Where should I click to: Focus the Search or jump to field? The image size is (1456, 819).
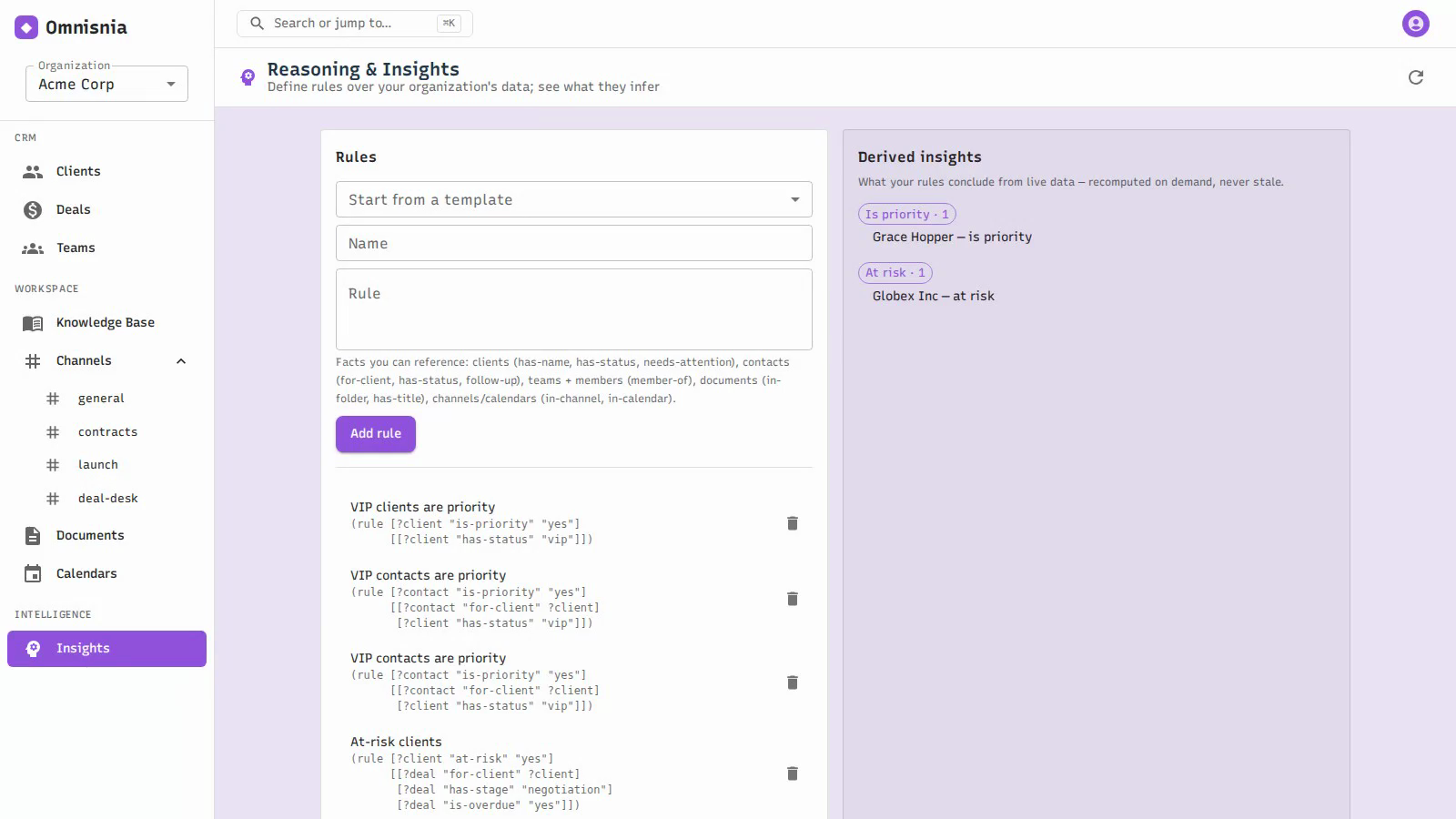point(354,24)
